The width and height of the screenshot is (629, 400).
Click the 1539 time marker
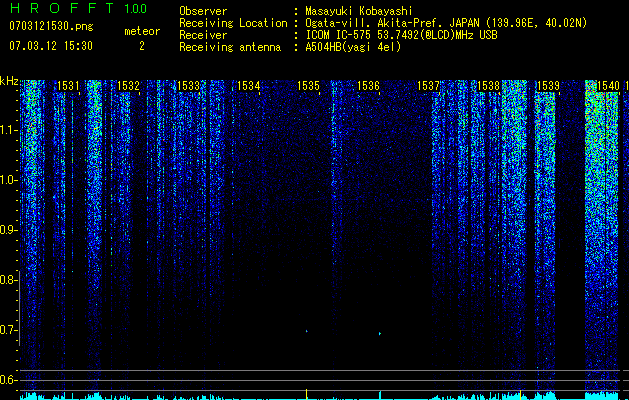click(548, 86)
